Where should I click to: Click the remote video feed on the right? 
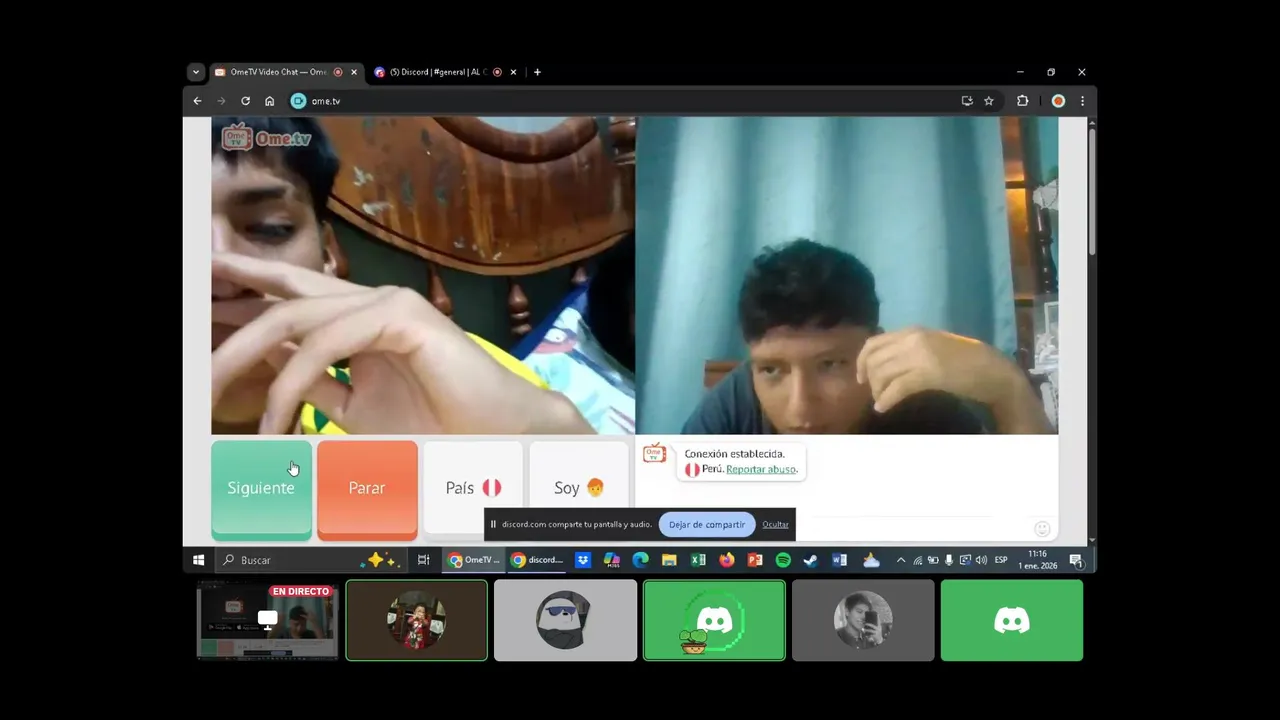pyautogui.click(x=847, y=276)
